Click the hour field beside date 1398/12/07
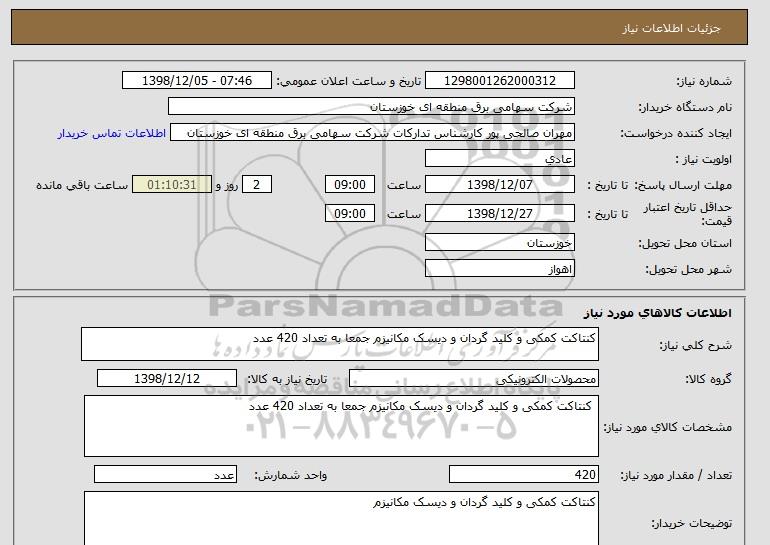This screenshot has height=545, width=770. click(351, 185)
